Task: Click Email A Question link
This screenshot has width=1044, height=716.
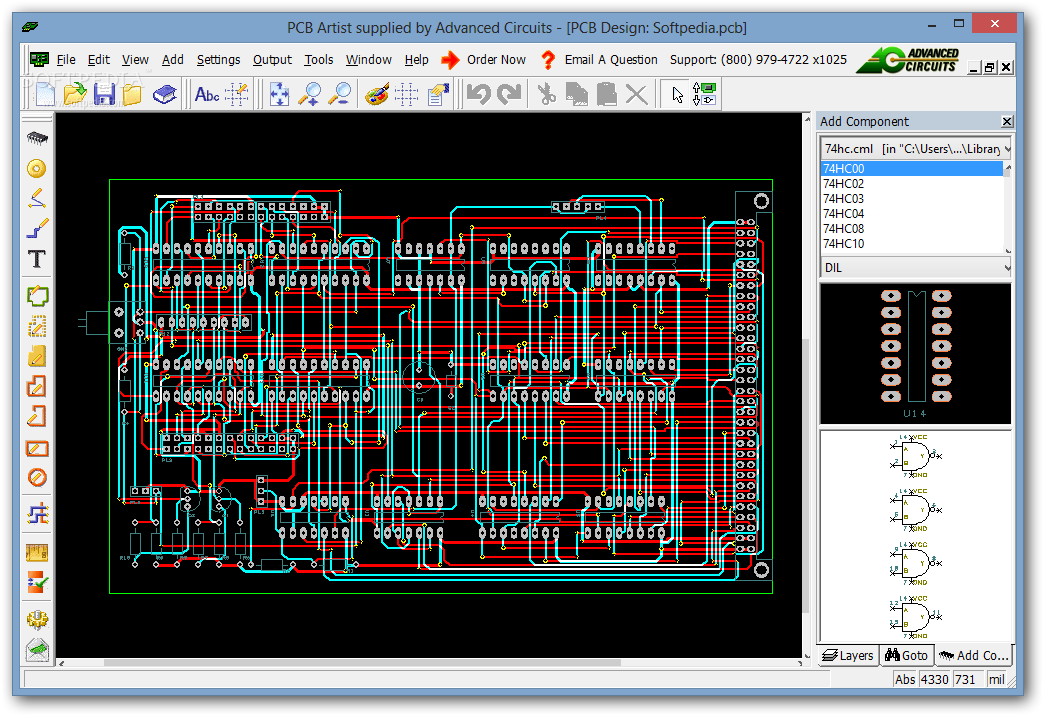Action: click(x=599, y=59)
